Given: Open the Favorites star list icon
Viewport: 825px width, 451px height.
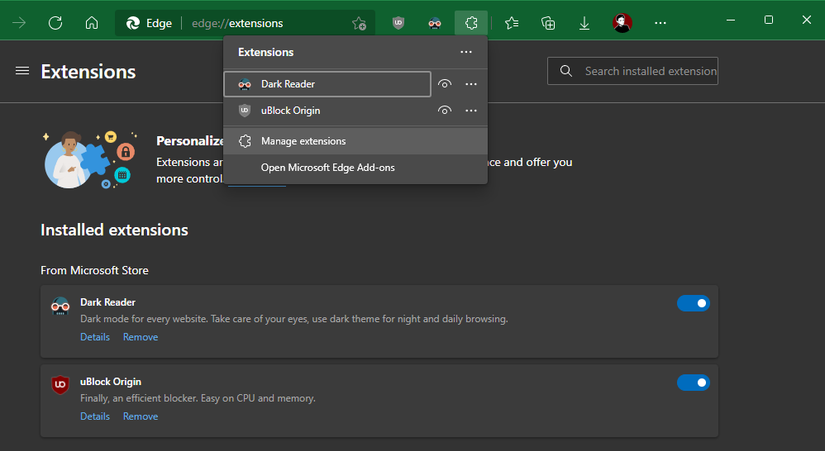Looking at the screenshot, I should coord(512,22).
